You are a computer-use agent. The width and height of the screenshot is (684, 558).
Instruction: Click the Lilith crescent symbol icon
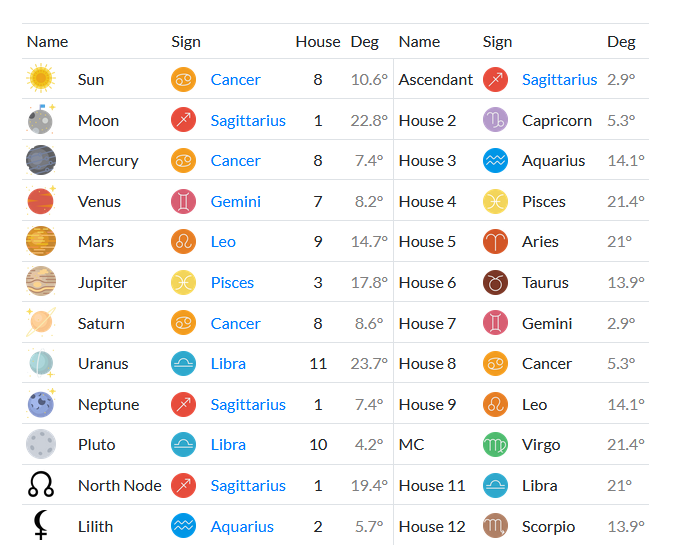pyautogui.click(x=41, y=525)
